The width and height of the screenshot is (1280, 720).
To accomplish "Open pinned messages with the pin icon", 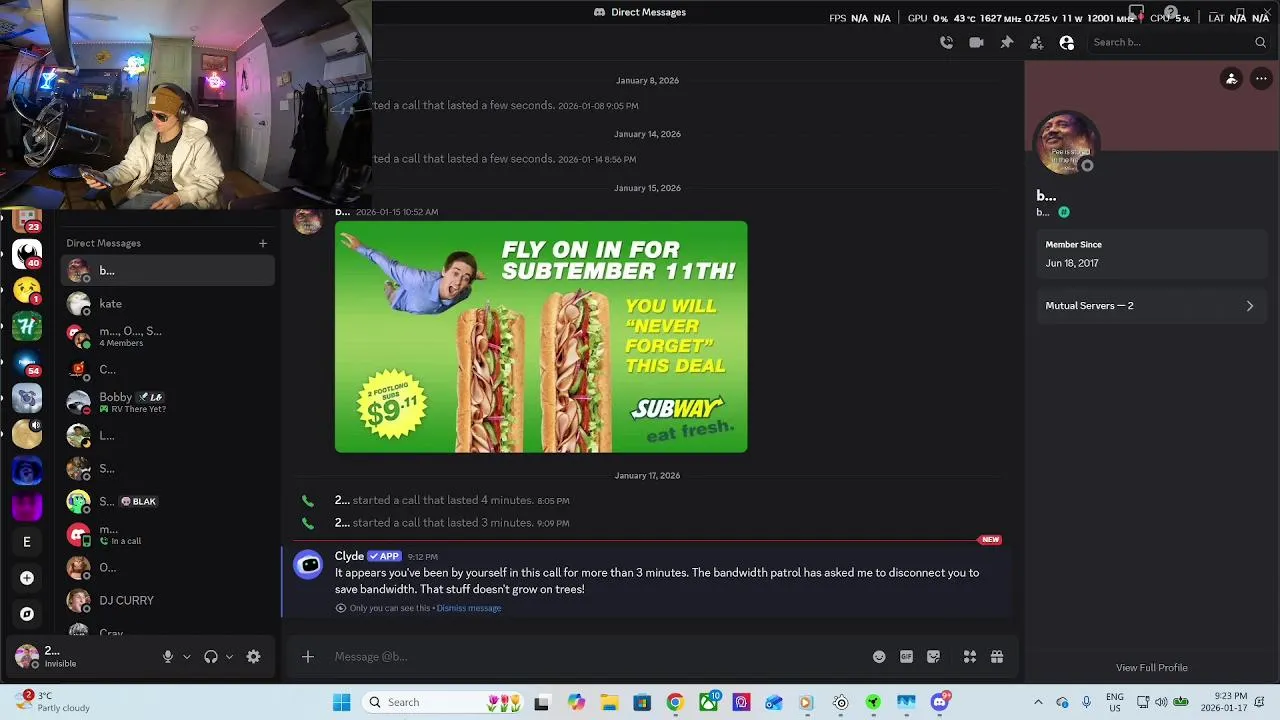I will click(1006, 42).
